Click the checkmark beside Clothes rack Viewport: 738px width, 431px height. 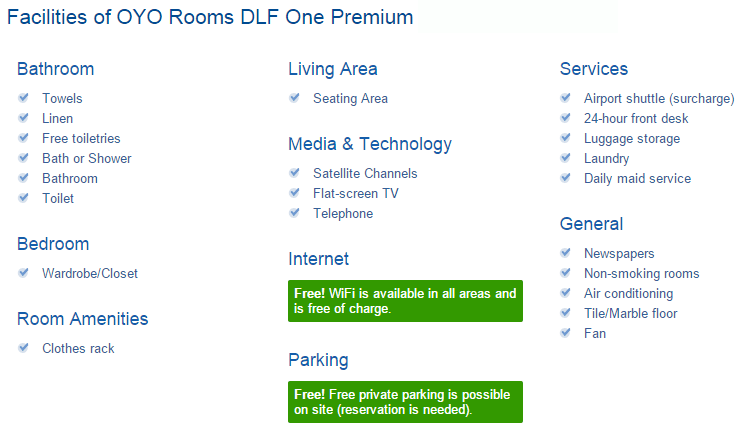click(x=24, y=348)
